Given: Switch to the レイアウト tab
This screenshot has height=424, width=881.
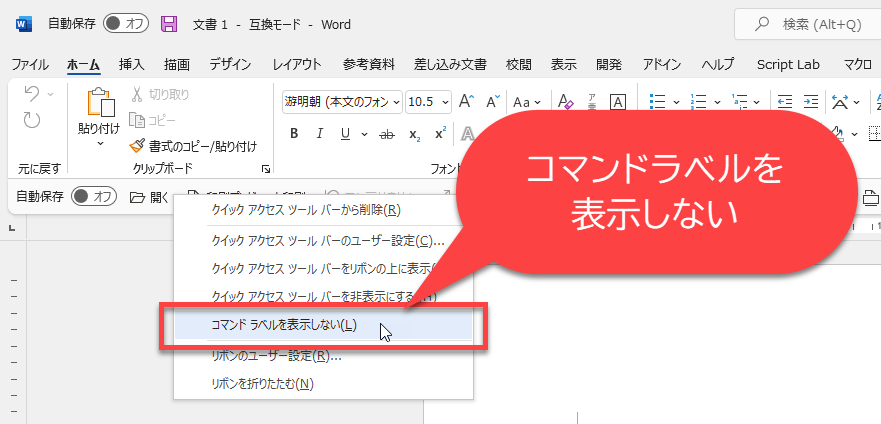Looking at the screenshot, I should point(297,64).
